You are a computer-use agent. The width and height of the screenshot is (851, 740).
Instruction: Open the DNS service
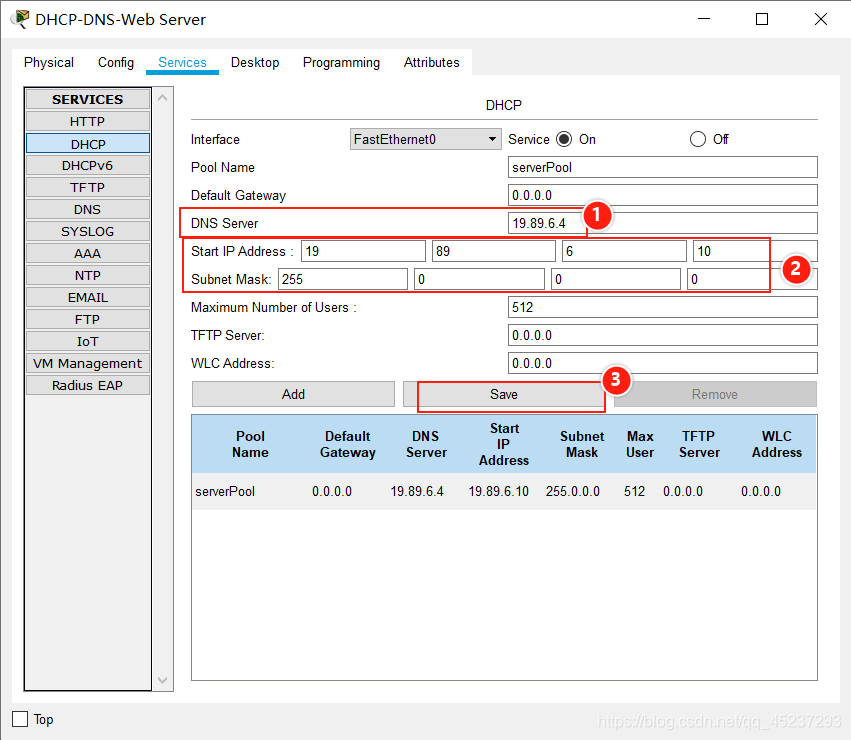click(88, 210)
